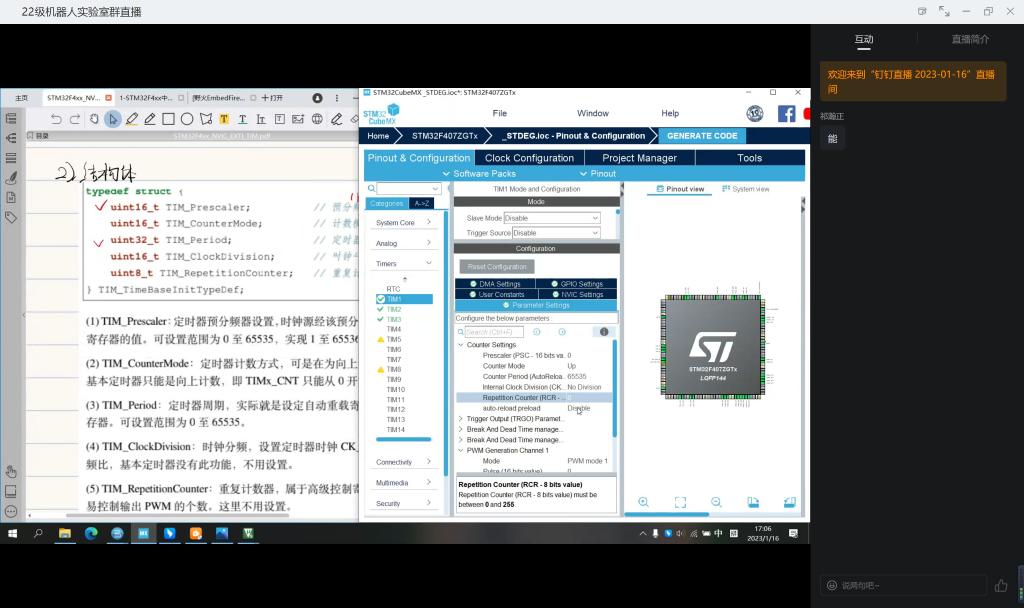Toggle the A->Z sorting view
The height and width of the screenshot is (608, 1024).
pos(421,203)
